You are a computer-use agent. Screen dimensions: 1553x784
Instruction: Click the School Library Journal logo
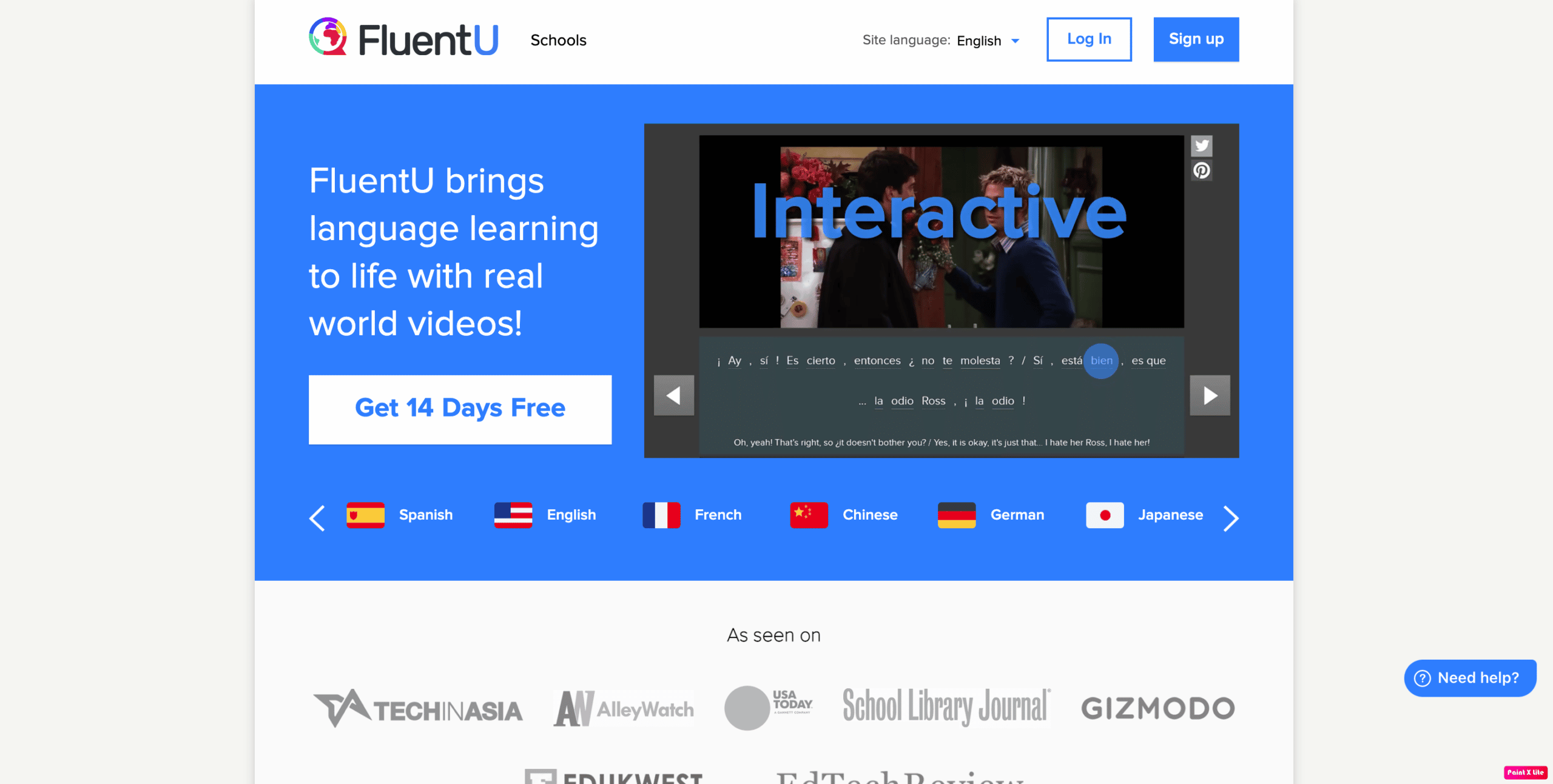(946, 707)
